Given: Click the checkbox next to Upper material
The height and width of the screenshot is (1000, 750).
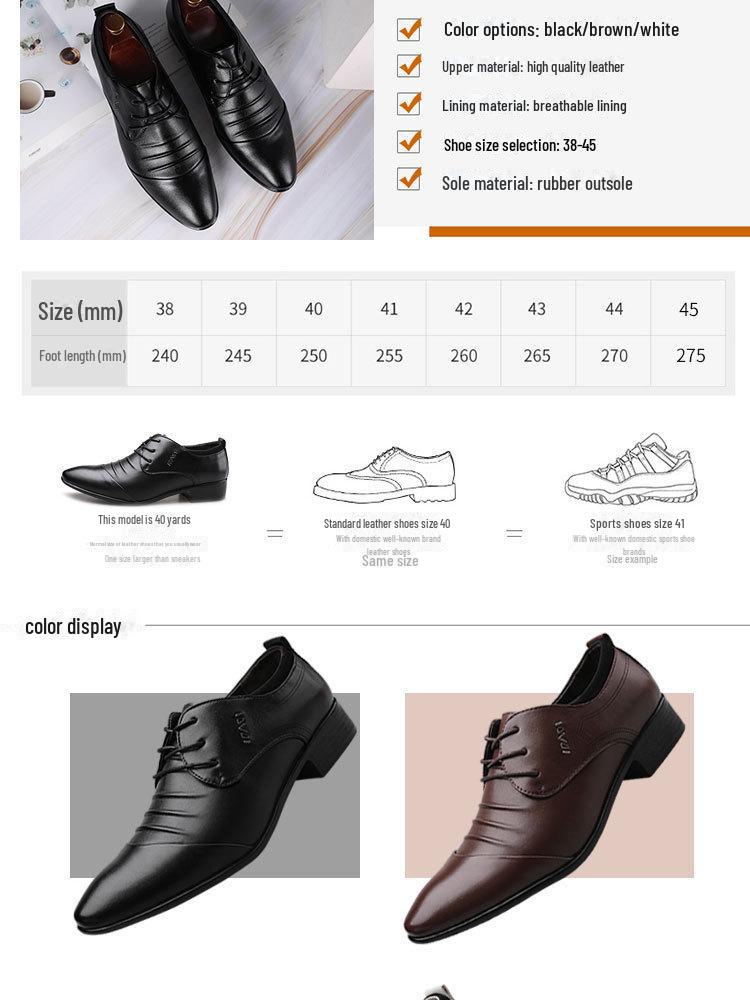Looking at the screenshot, I should click(409, 66).
